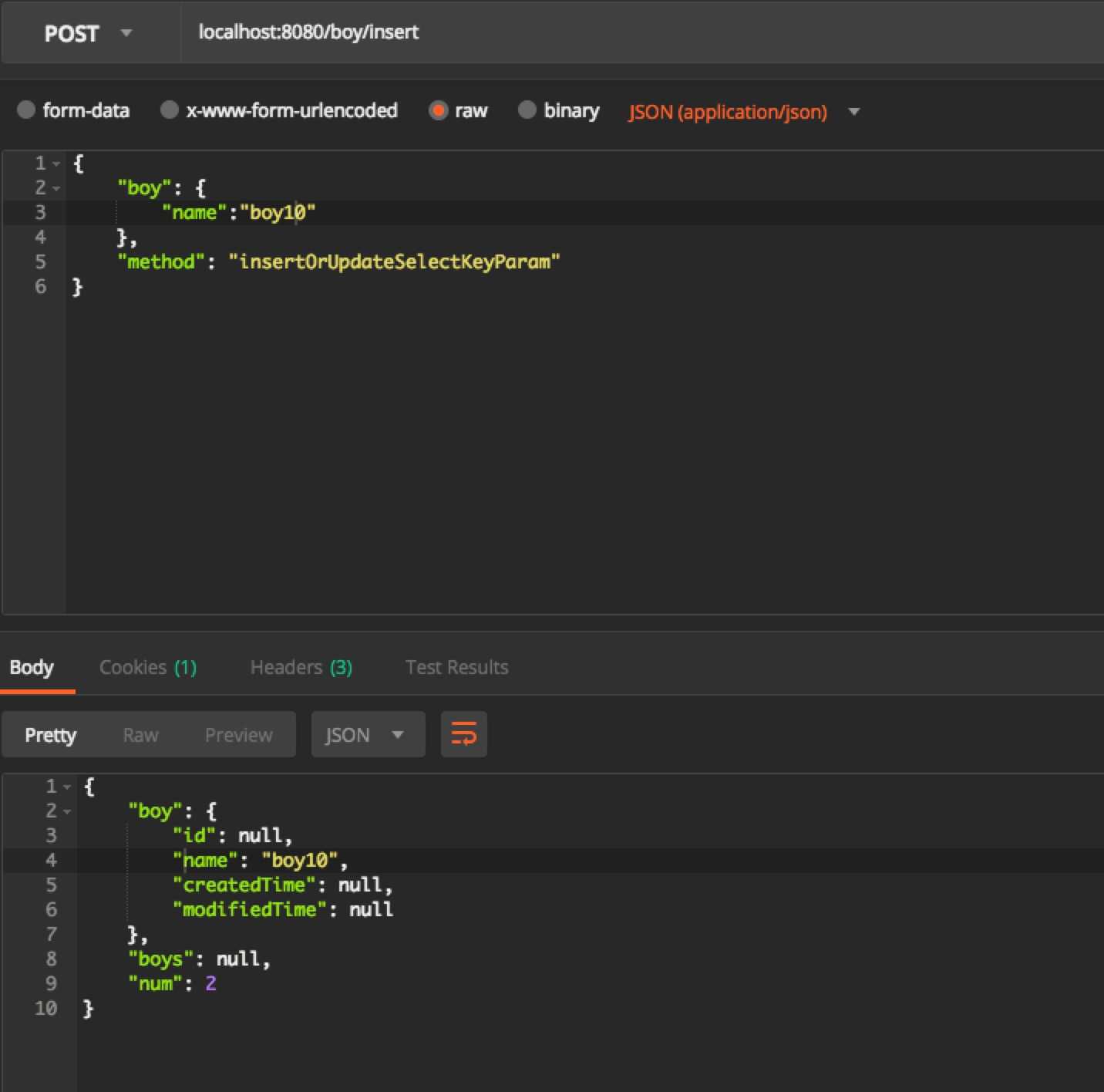The image size is (1104, 1092).
Task: Click the "name" key in request editor
Action: coord(194,212)
